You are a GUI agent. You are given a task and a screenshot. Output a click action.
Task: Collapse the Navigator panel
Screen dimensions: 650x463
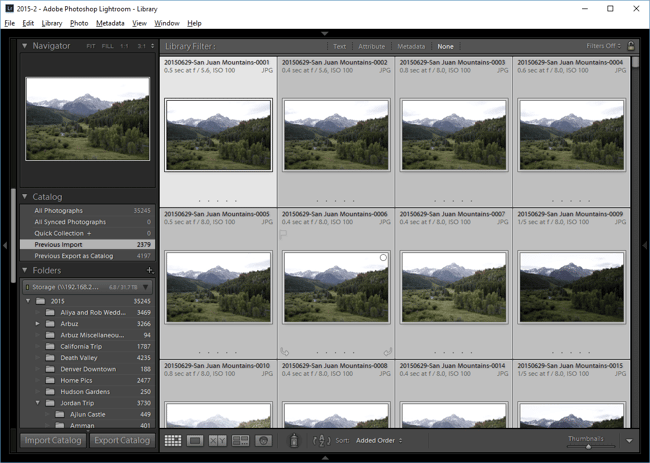[x=24, y=46]
